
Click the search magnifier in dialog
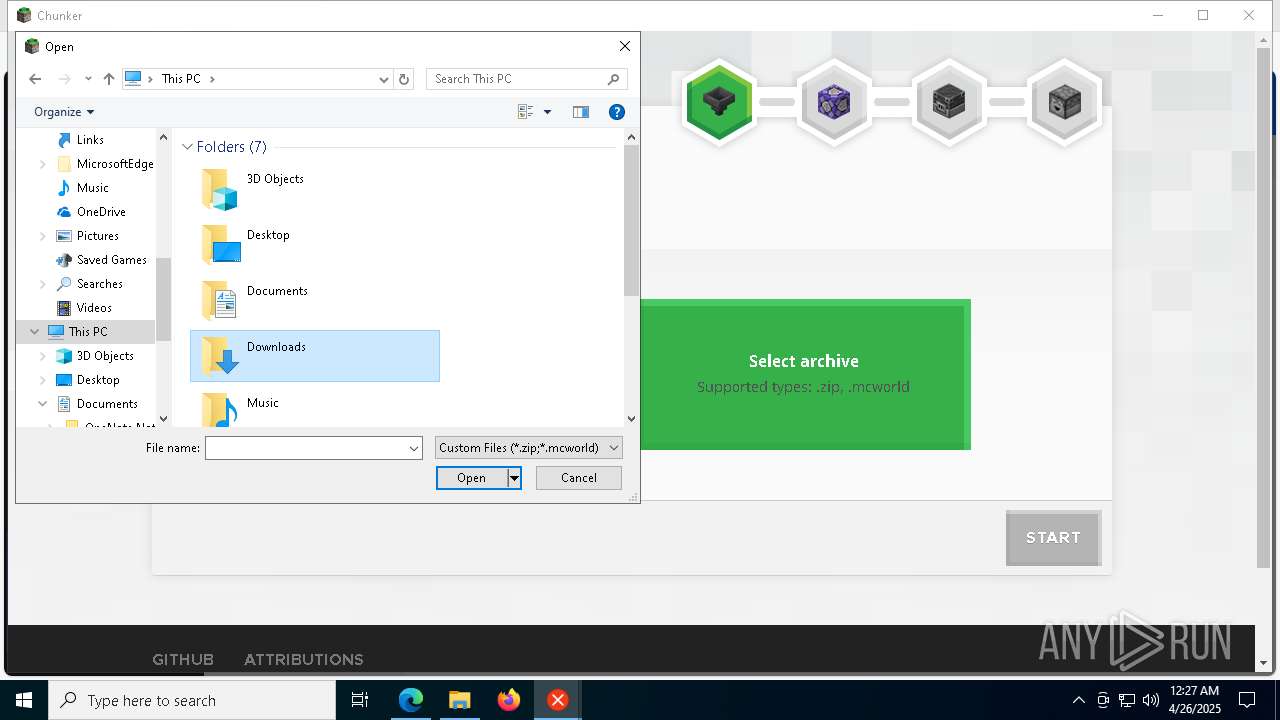coord(613,79)
